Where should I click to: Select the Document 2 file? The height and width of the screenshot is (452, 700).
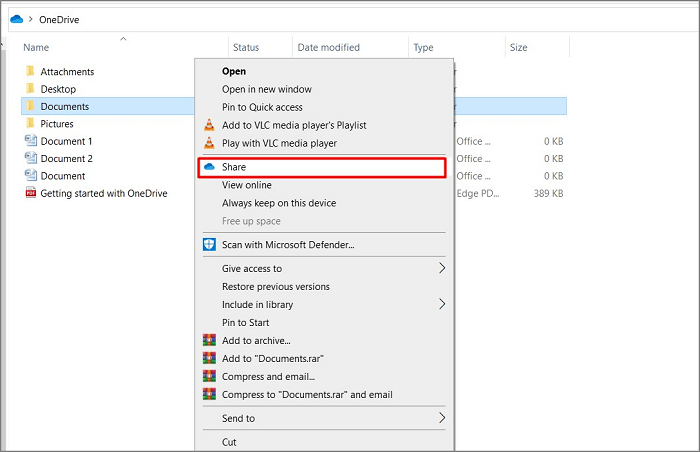coord(66,159)
